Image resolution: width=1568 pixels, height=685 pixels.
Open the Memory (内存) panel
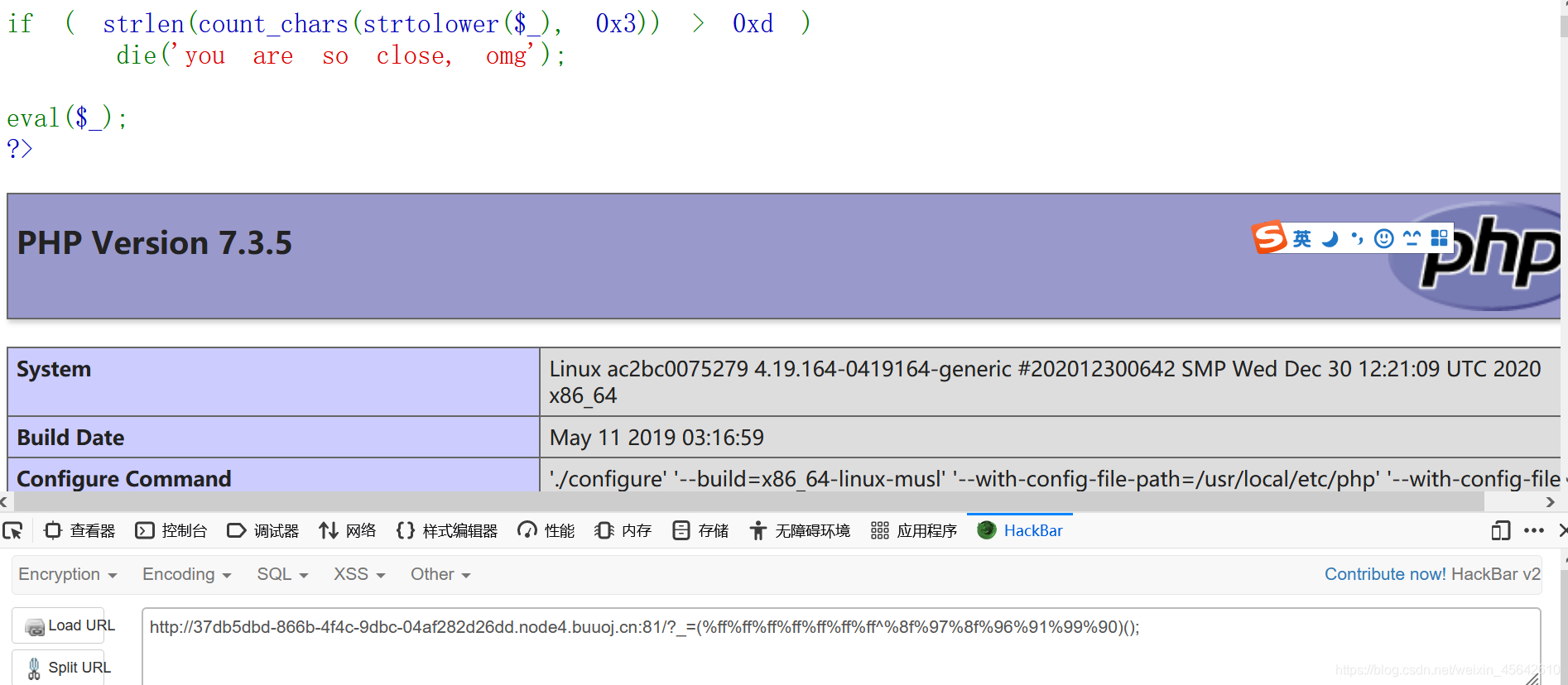point(623,530)
